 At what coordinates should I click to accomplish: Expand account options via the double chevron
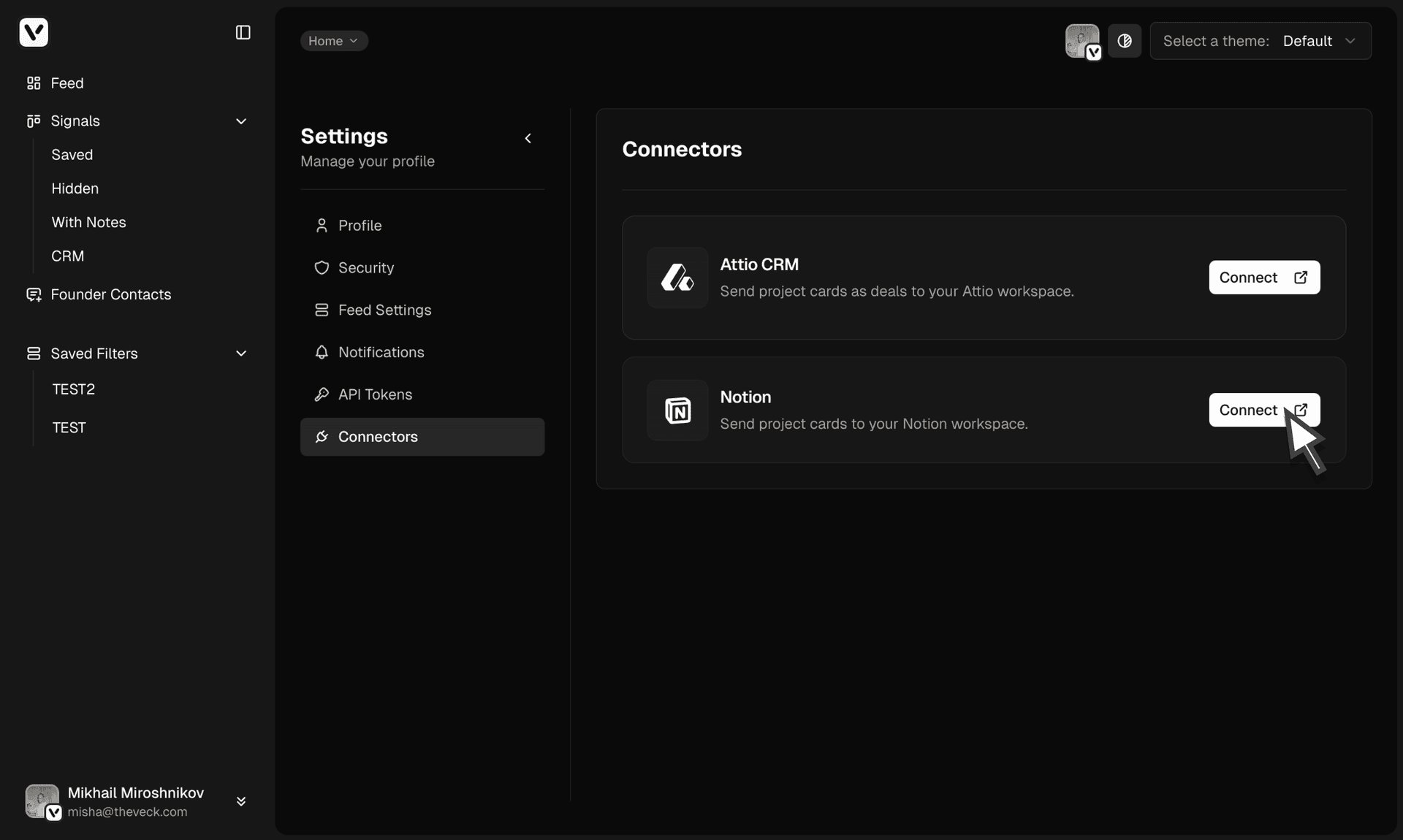pyautogui.click(x=241, y=801)
